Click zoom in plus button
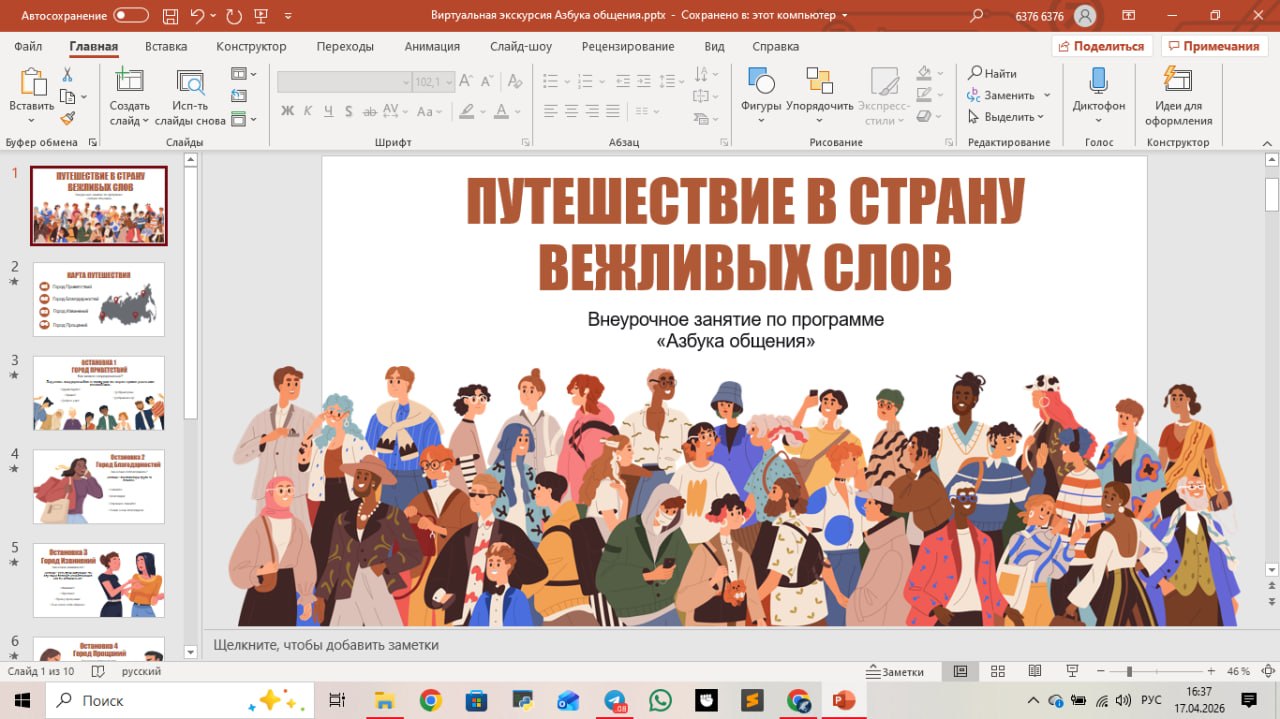The width and height of the screenshot is (1280, 719). pos(1211,672)
